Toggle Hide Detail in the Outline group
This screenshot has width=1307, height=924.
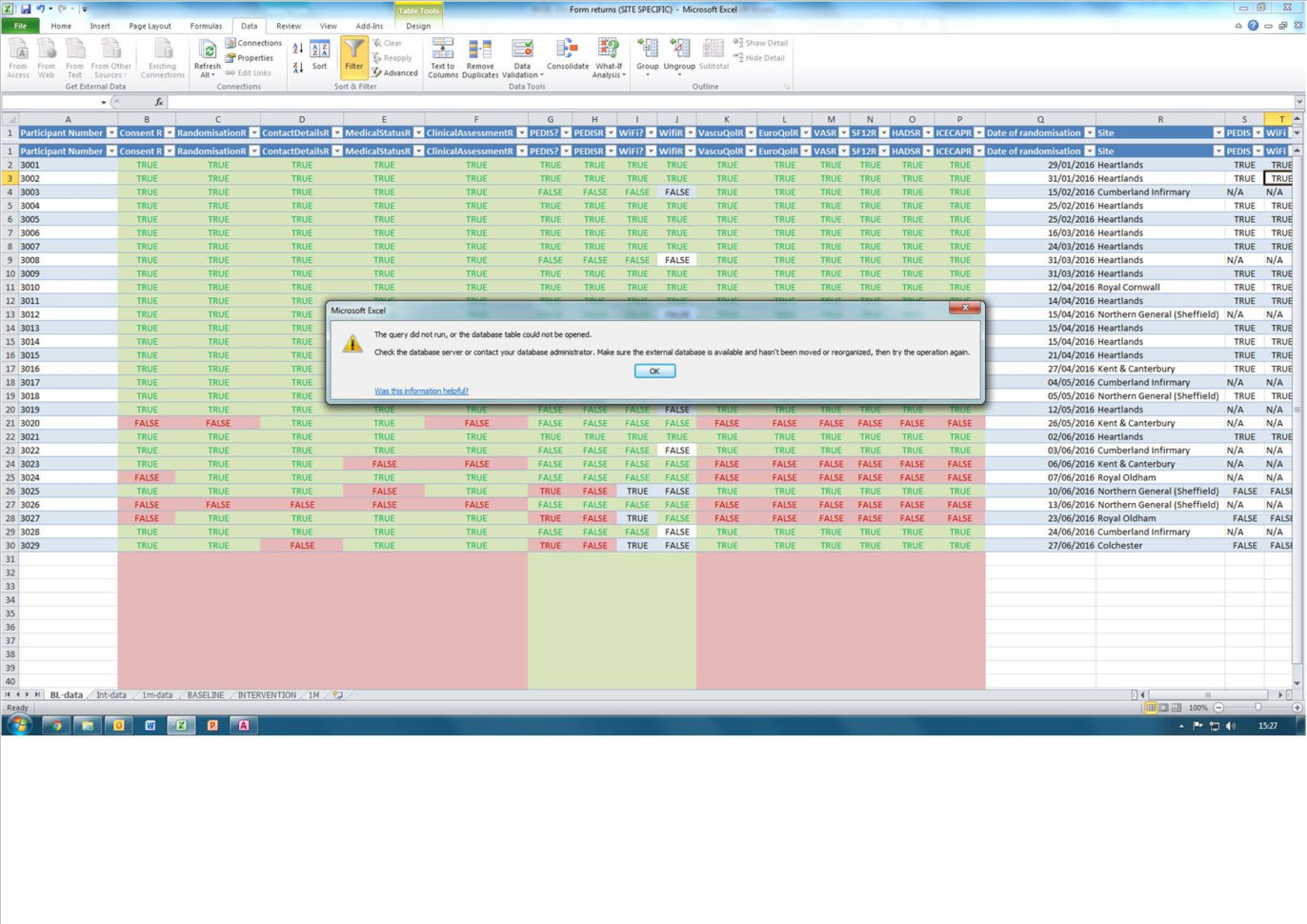(x=760, y=57)
